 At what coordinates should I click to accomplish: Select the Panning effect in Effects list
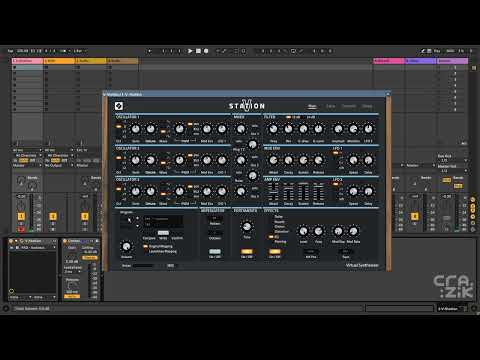tap(280, 241)
